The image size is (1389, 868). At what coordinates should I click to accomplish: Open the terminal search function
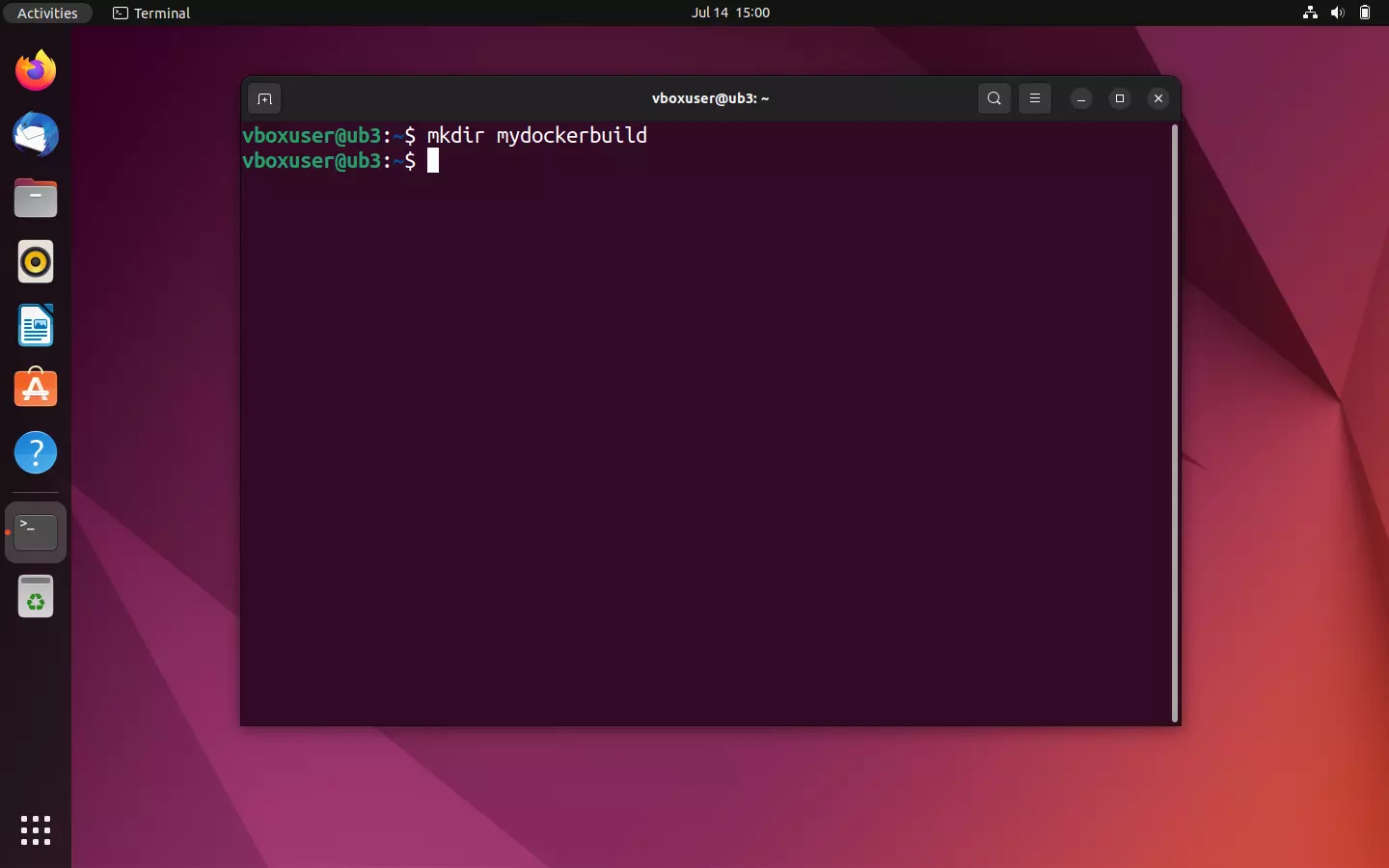point(993,98)
